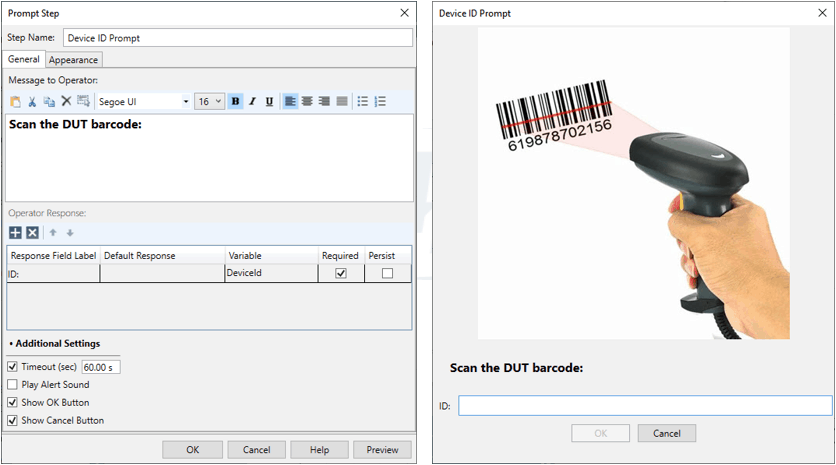Add a new operator response field

(15, 233)
